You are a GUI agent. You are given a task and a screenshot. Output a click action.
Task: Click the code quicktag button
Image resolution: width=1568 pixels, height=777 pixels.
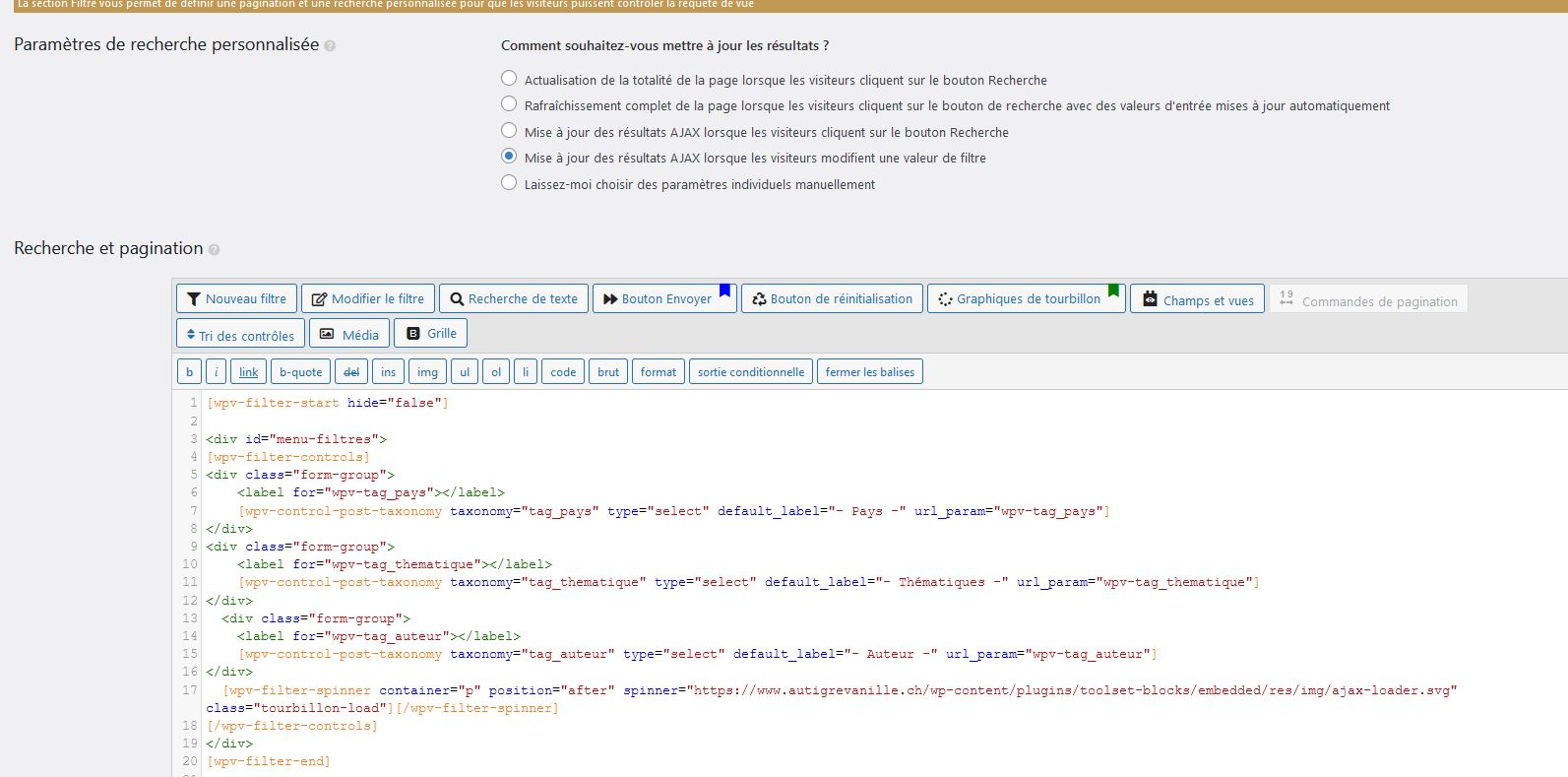[563, 371]
